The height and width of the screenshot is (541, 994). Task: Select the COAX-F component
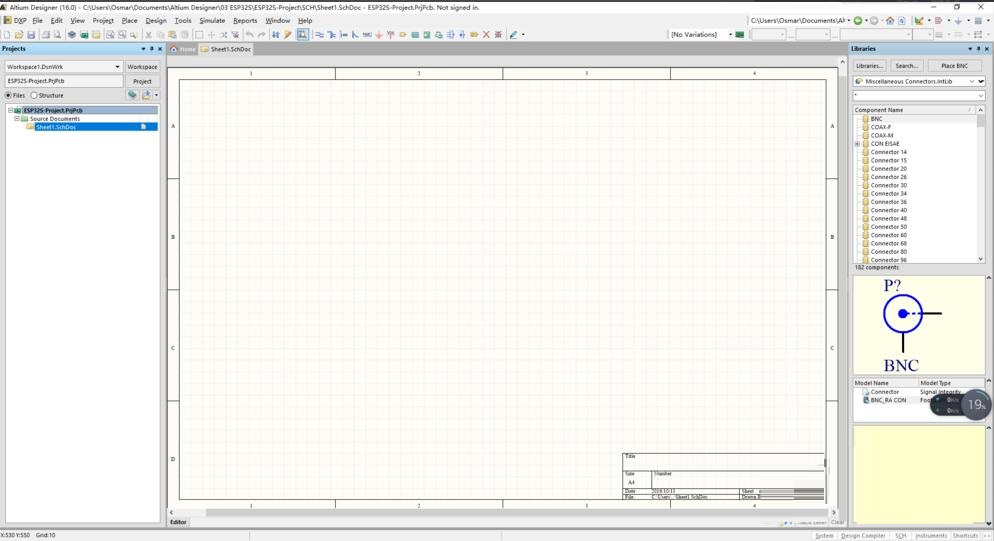coord(881,127)
